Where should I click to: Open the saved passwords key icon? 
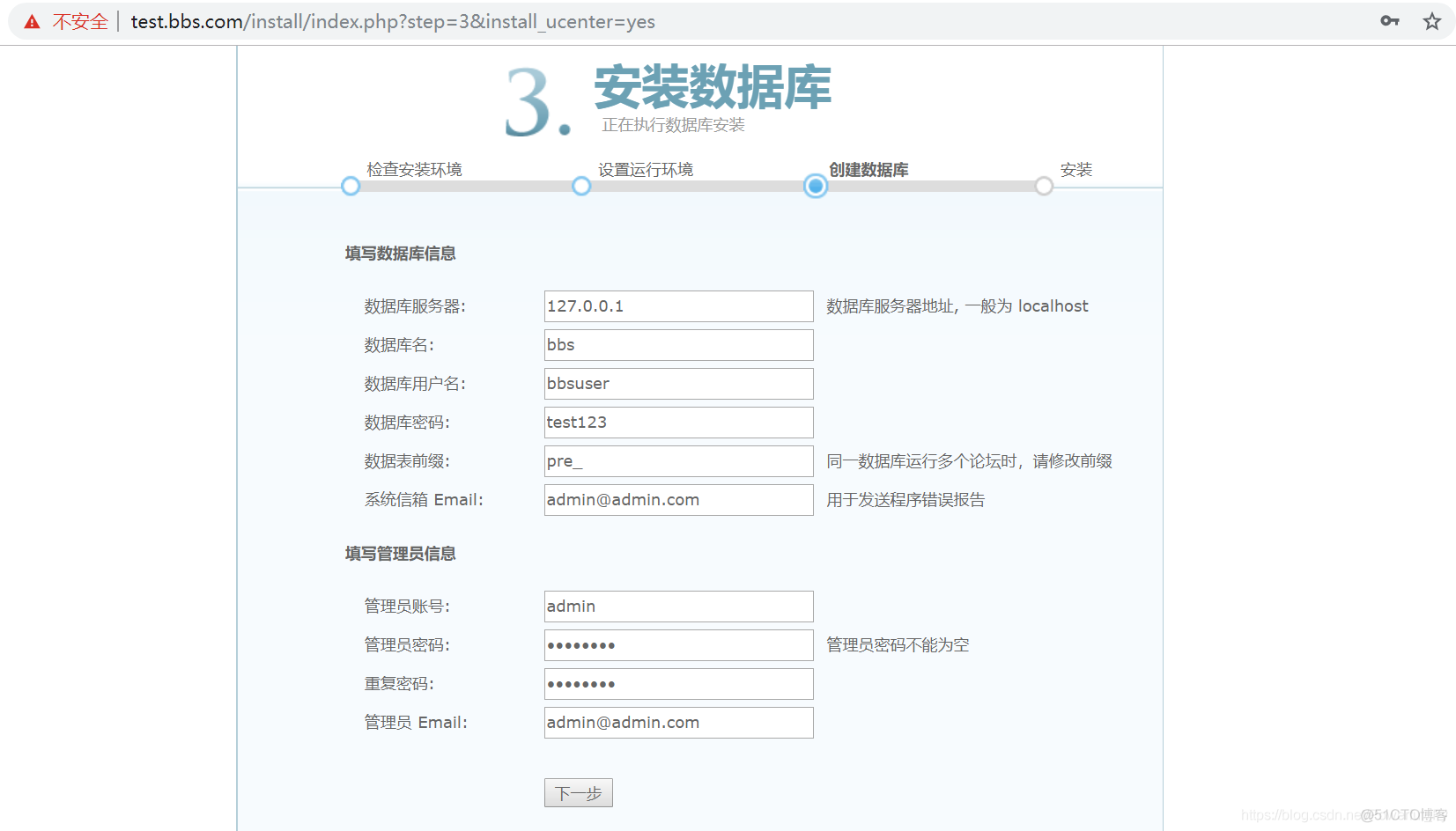coord(1390,21)
